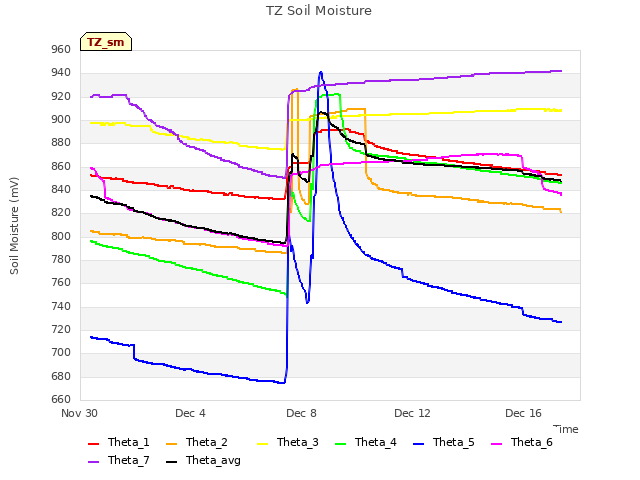
Task: Toggle Theta_4 series in legend
Action: point(366,442)
